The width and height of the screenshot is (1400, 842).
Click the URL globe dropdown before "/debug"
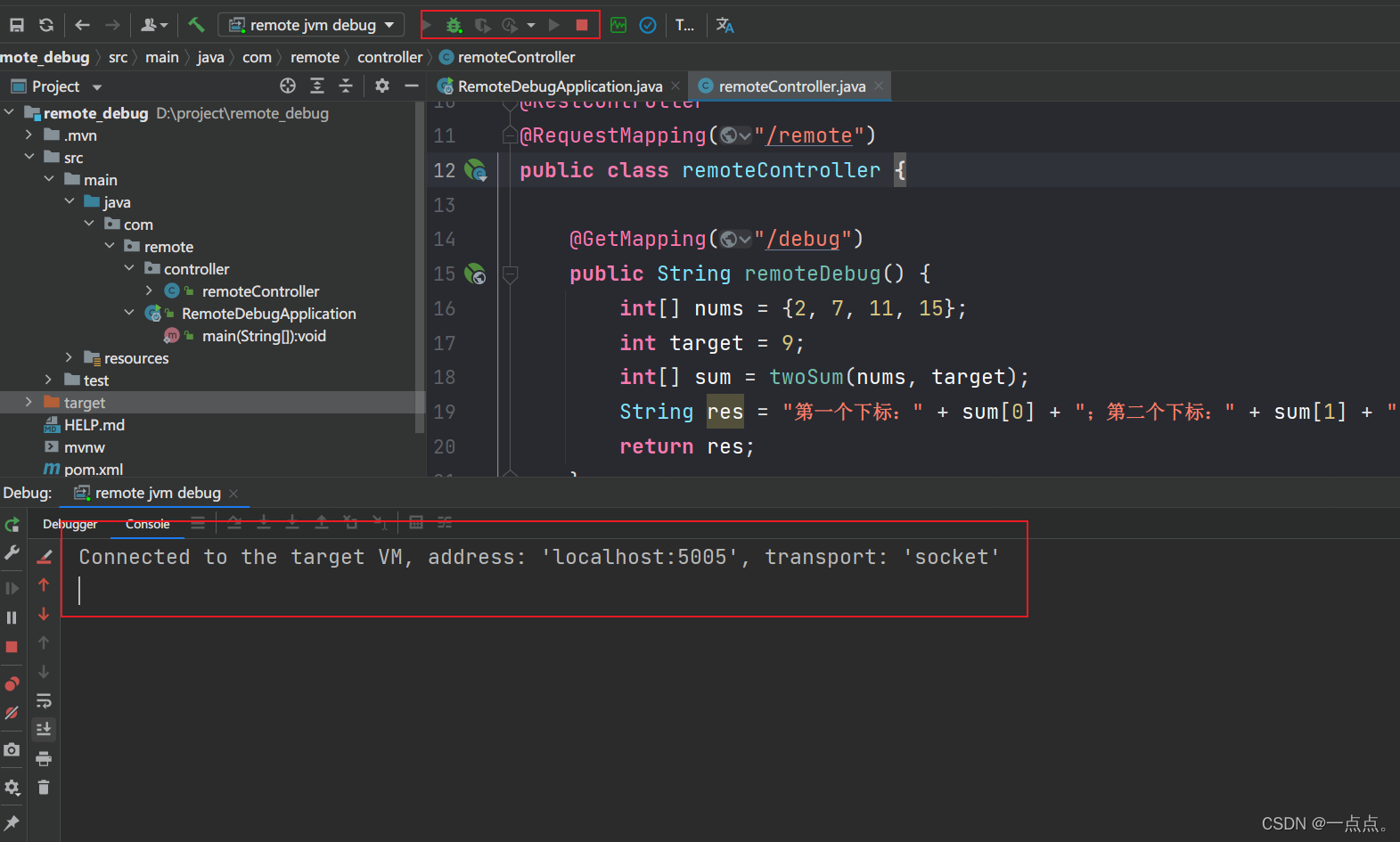click(736, 239)
